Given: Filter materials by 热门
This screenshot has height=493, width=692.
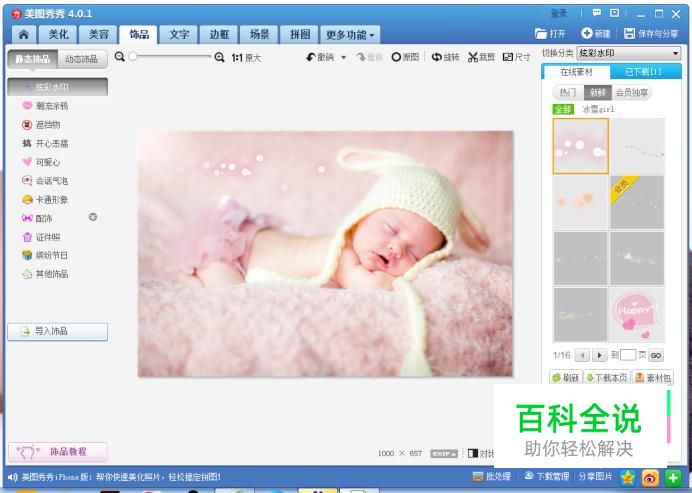Looking at the screenshot, I should pos(568,92).
